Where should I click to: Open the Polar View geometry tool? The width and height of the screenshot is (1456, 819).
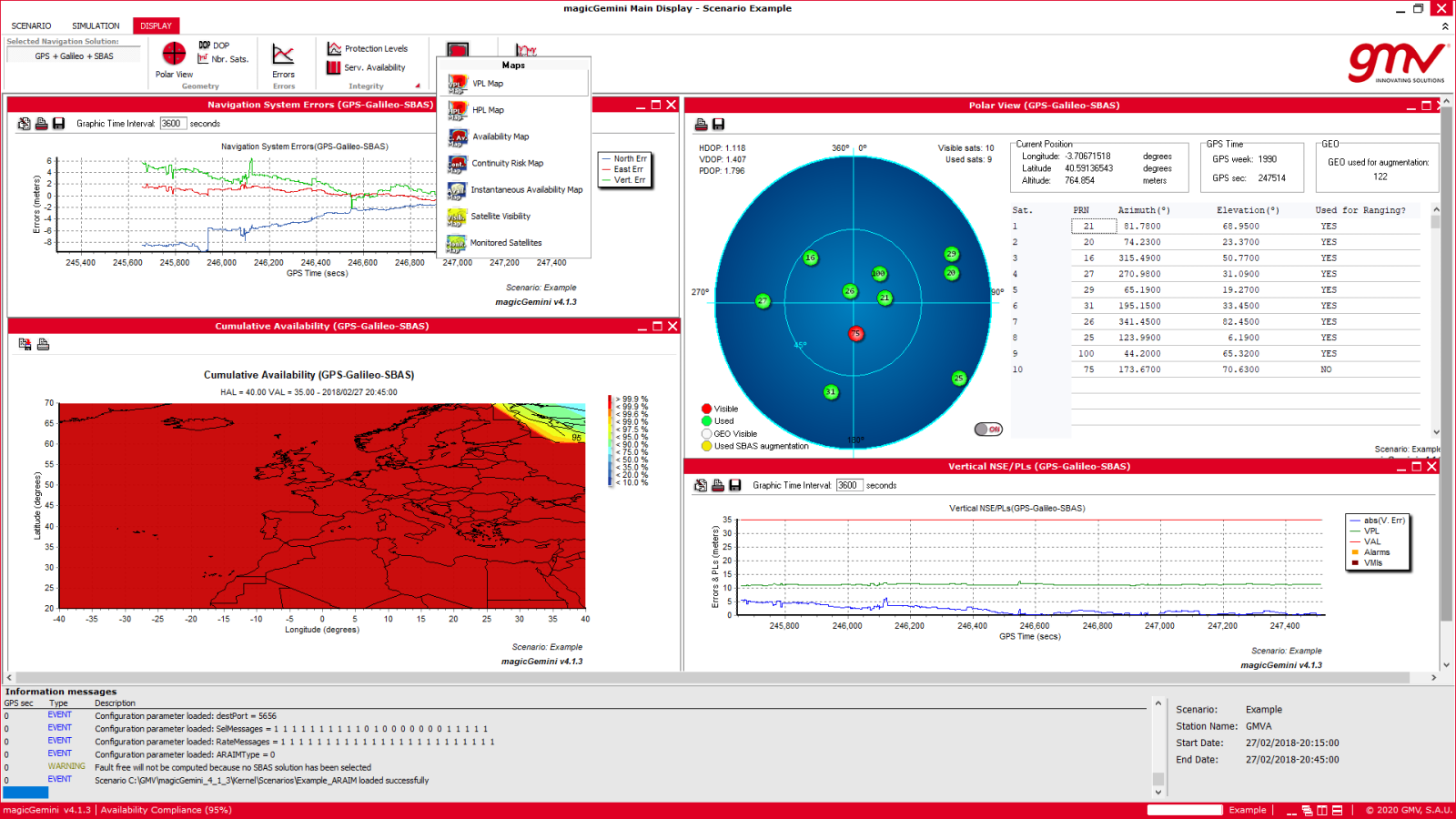tap(174, 60)
